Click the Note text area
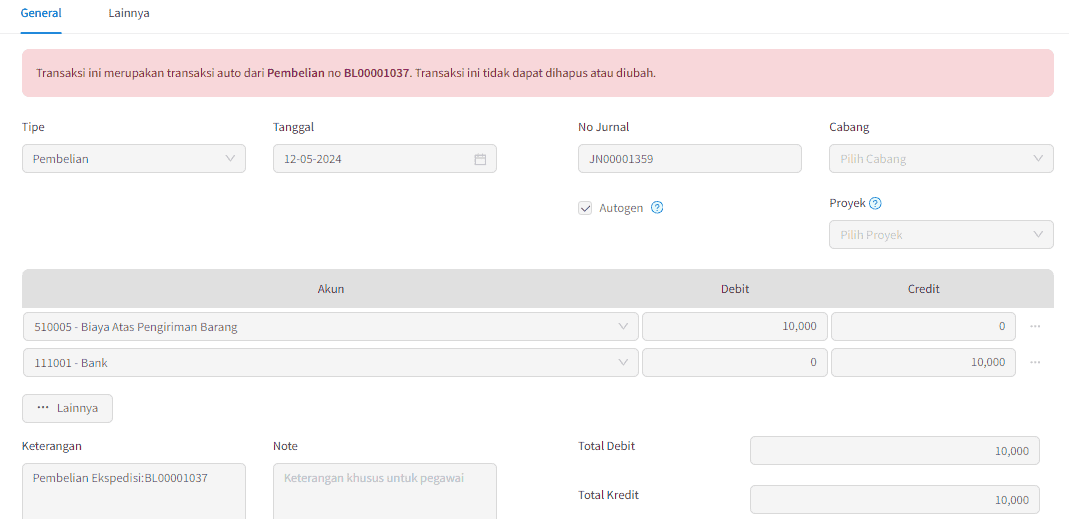This screenshot has height=519, width=1069. coord(385,491)
